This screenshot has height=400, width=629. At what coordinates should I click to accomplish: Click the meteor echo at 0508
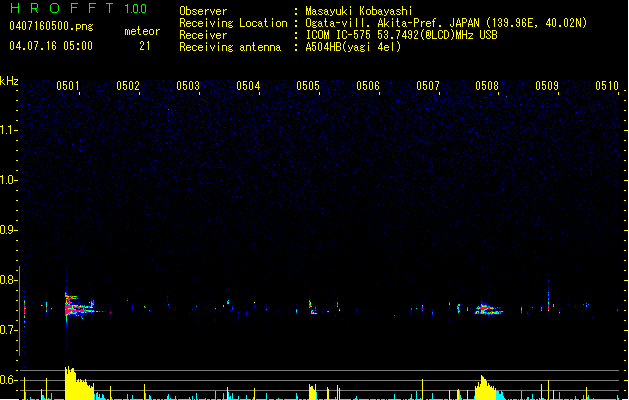(x=488, y=309)
